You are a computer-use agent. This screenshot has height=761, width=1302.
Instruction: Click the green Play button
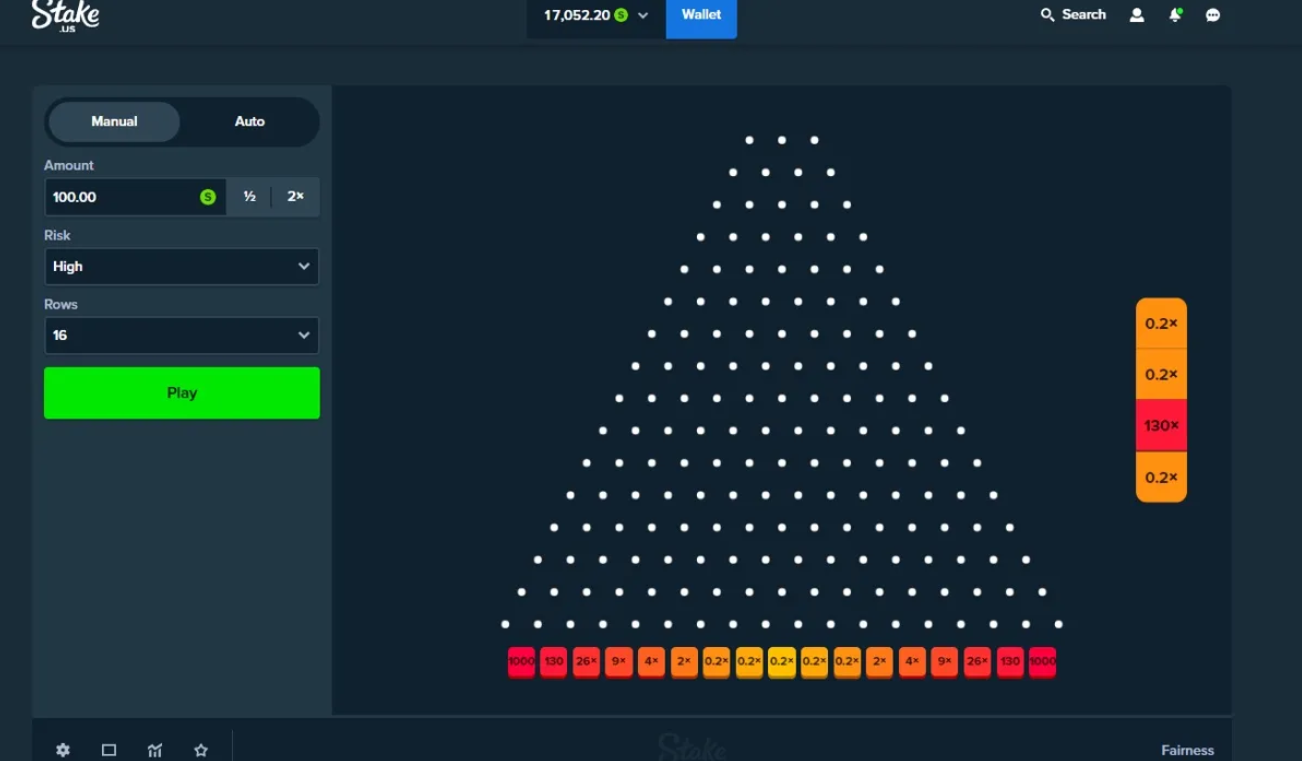point(182,393)
